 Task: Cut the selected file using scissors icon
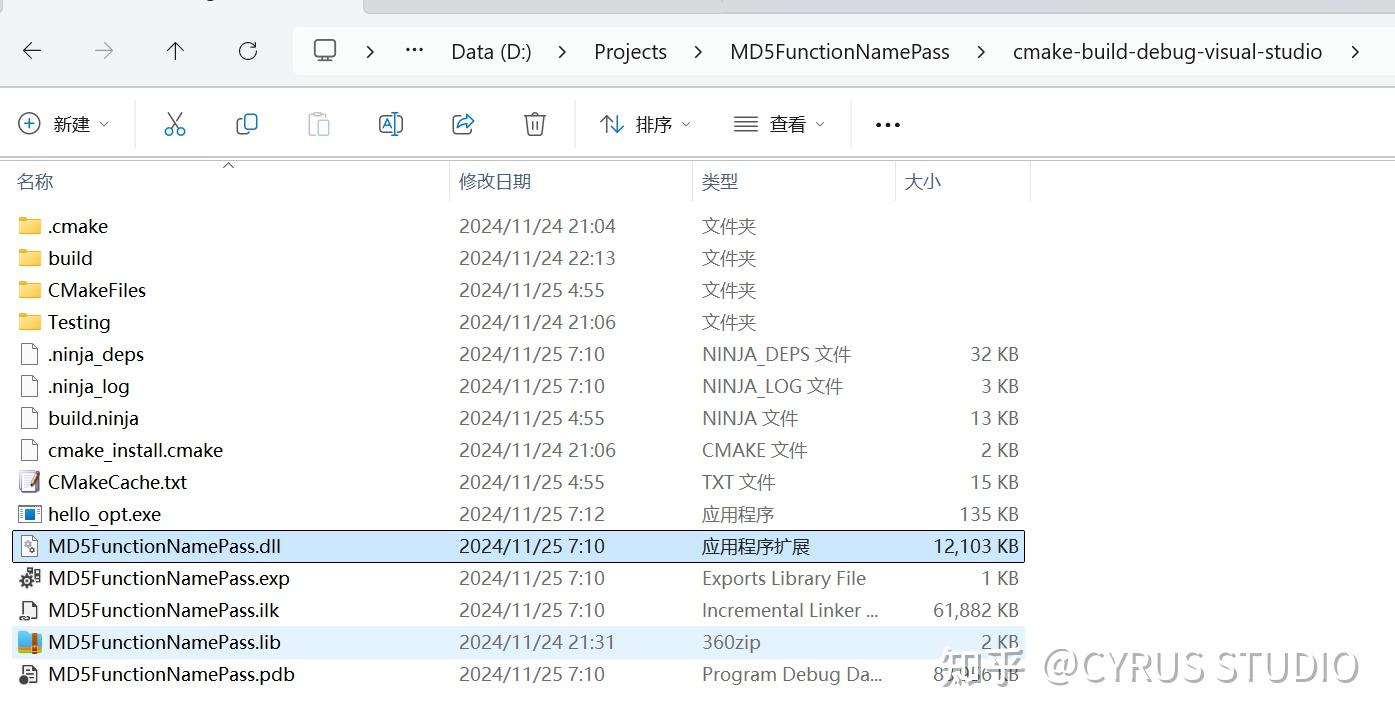[x=175, y=123]
